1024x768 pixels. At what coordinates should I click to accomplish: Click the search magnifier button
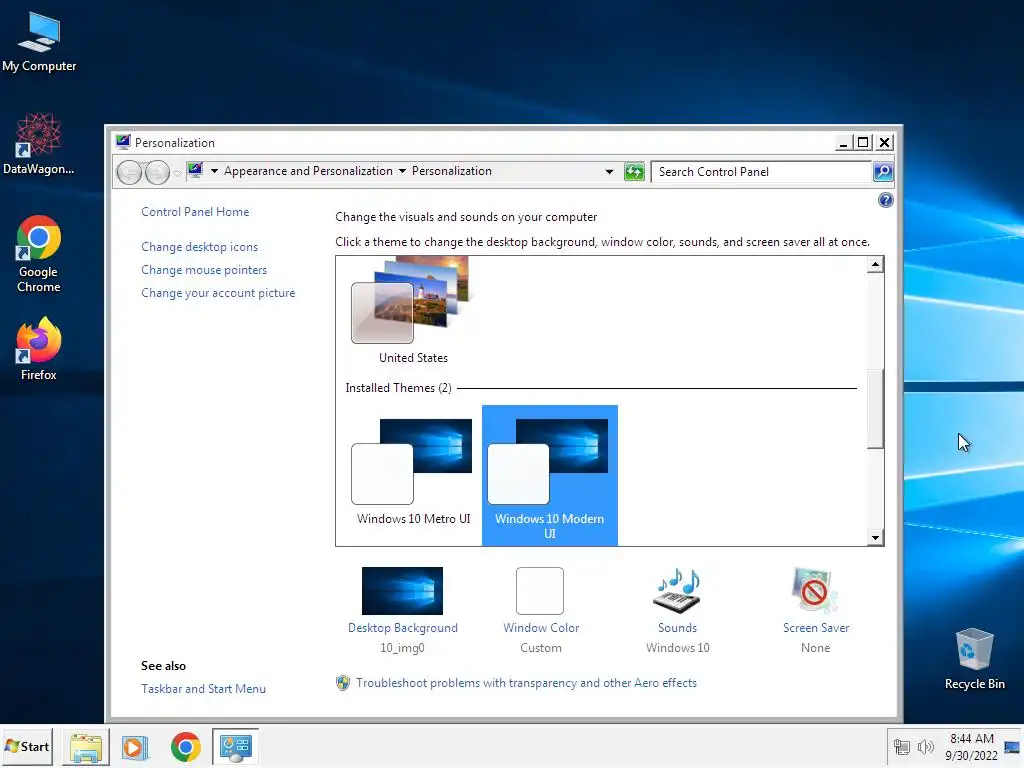click(x=883, y=172)
